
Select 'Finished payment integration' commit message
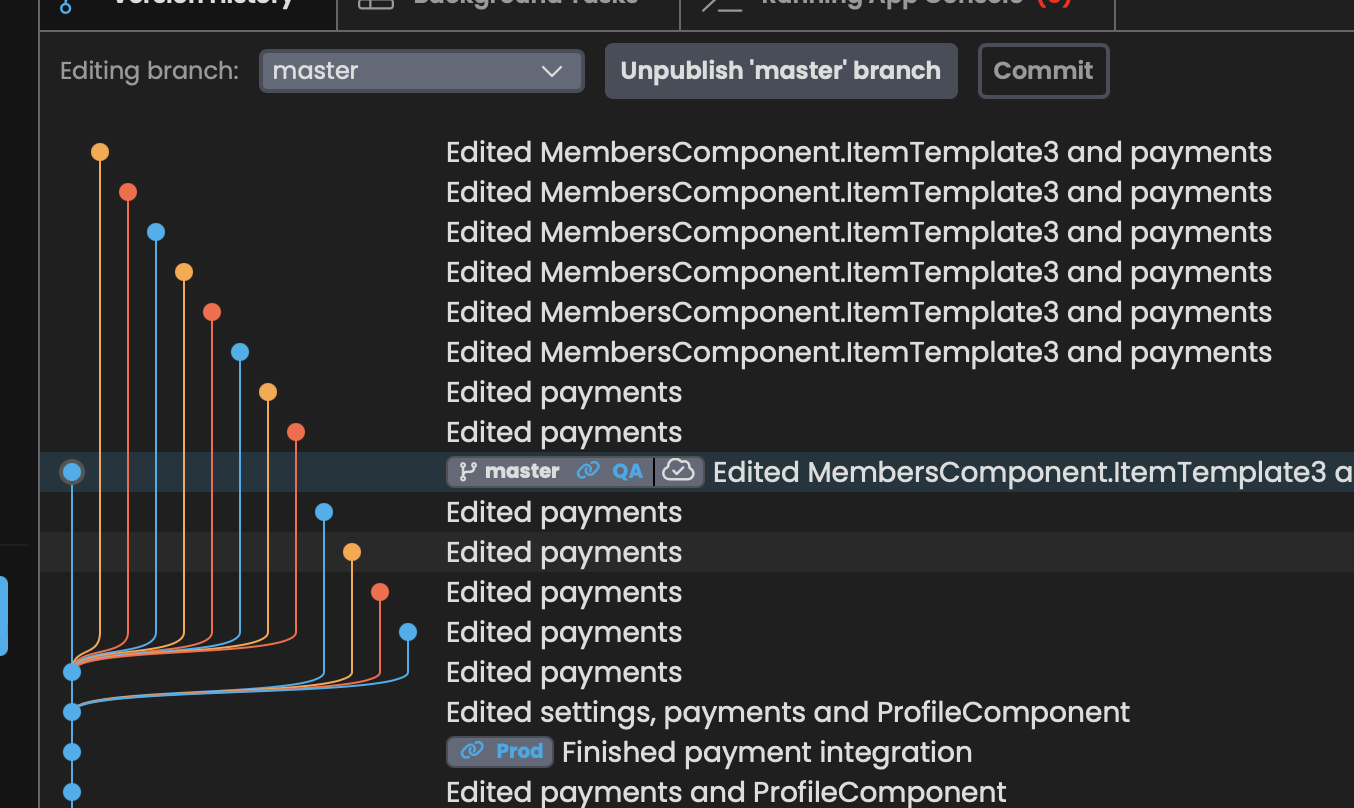[767, 752]
